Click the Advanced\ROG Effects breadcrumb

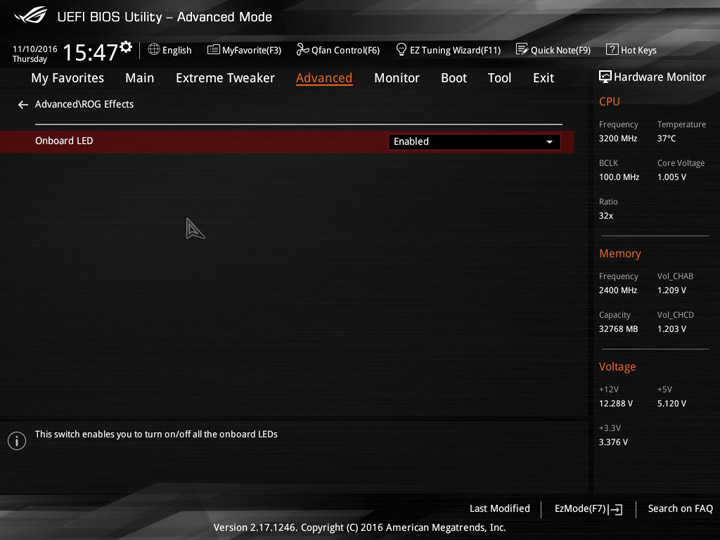click(84, 104)
